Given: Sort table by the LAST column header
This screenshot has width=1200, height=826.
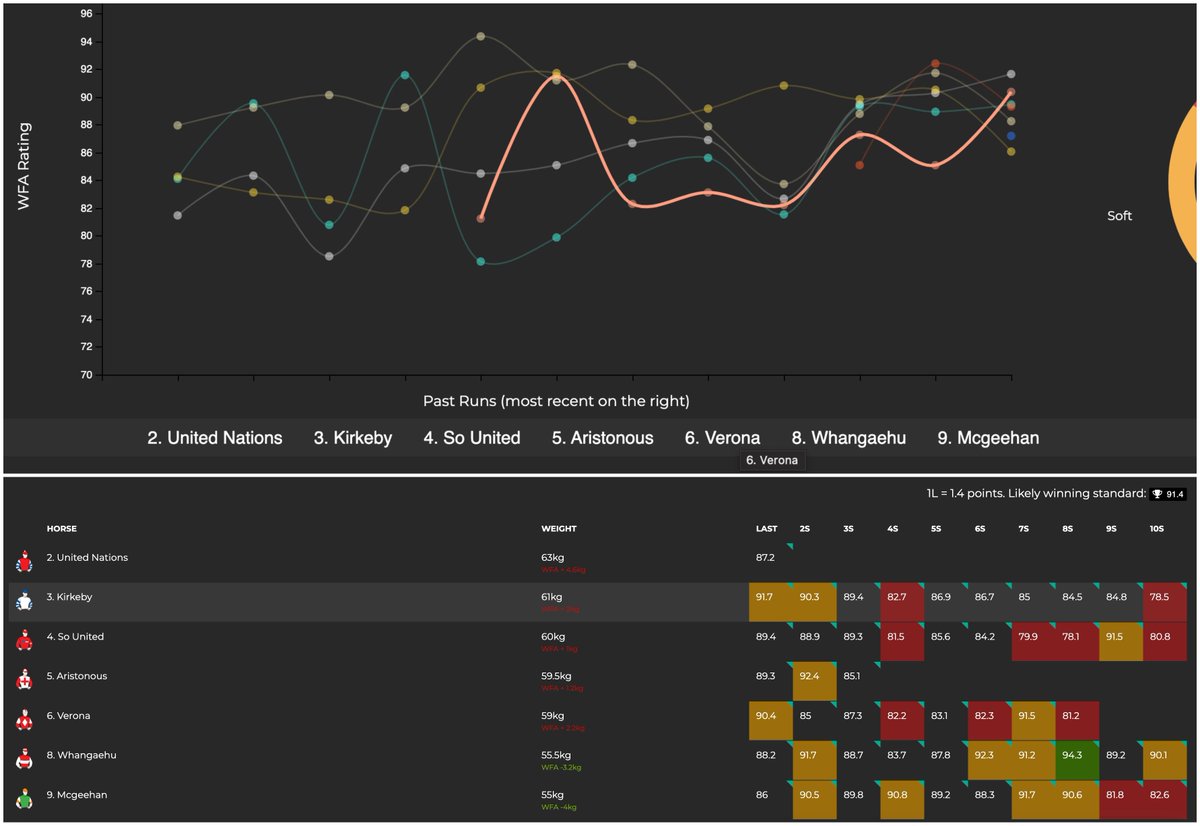Looking at the screenshot, I should click(766, 528).
